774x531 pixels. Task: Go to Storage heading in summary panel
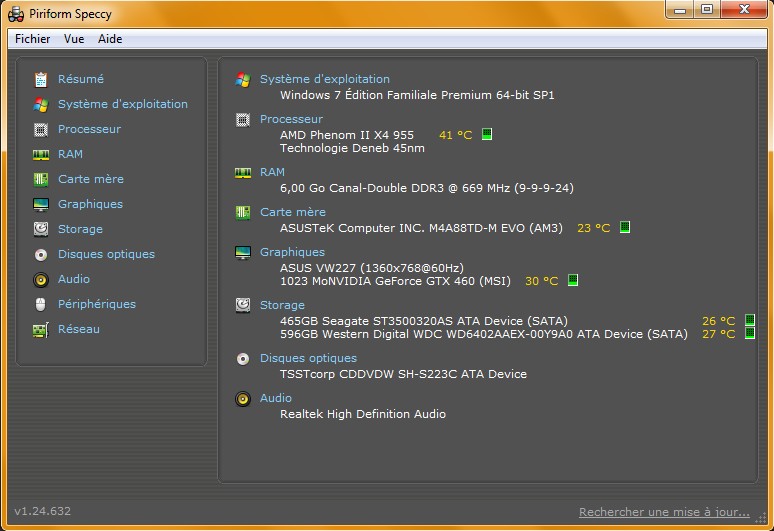click(x=282, y=305)
